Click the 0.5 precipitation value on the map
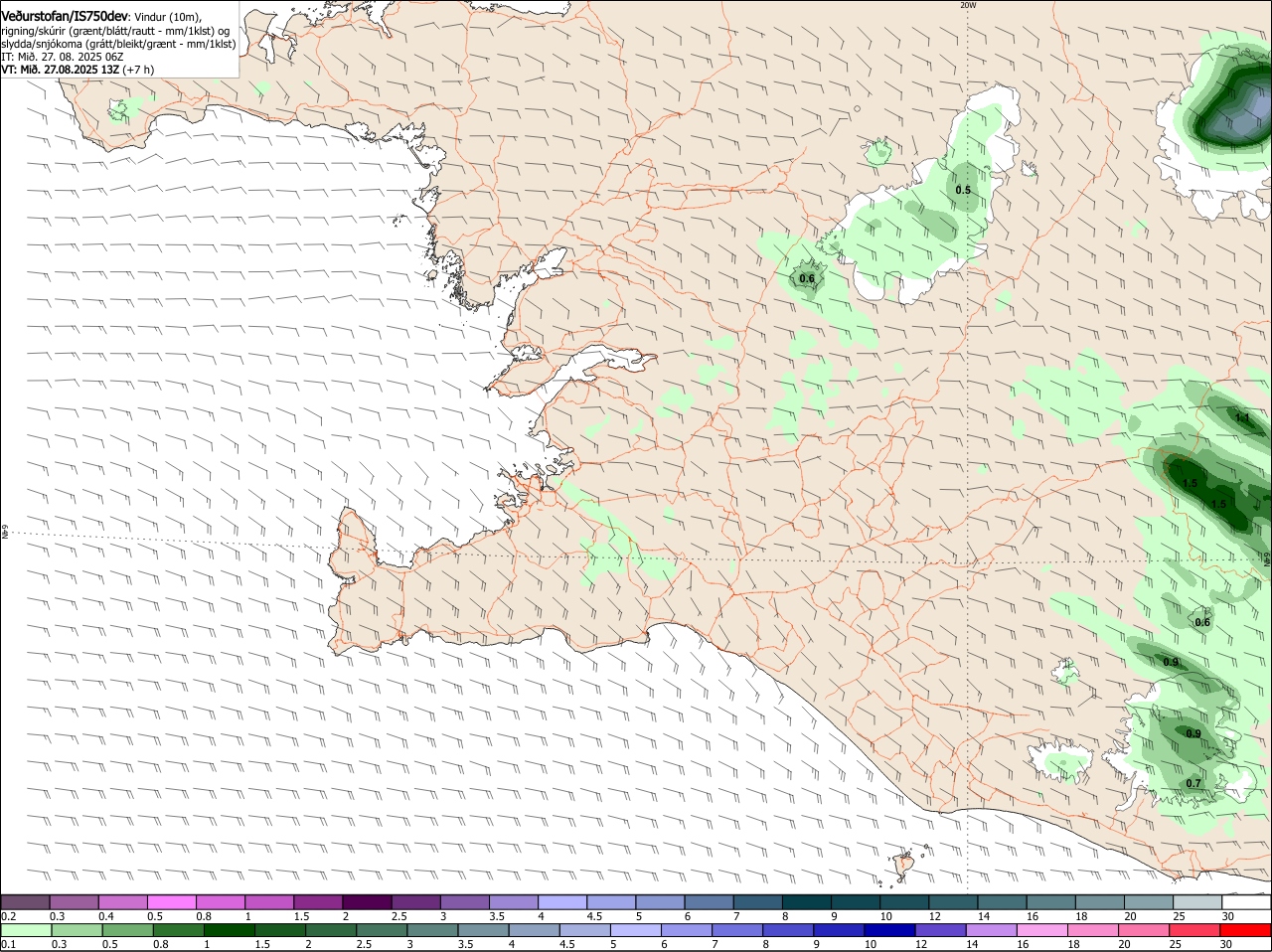The width and height of the screenshot is (1272, 952). (963, 190)
